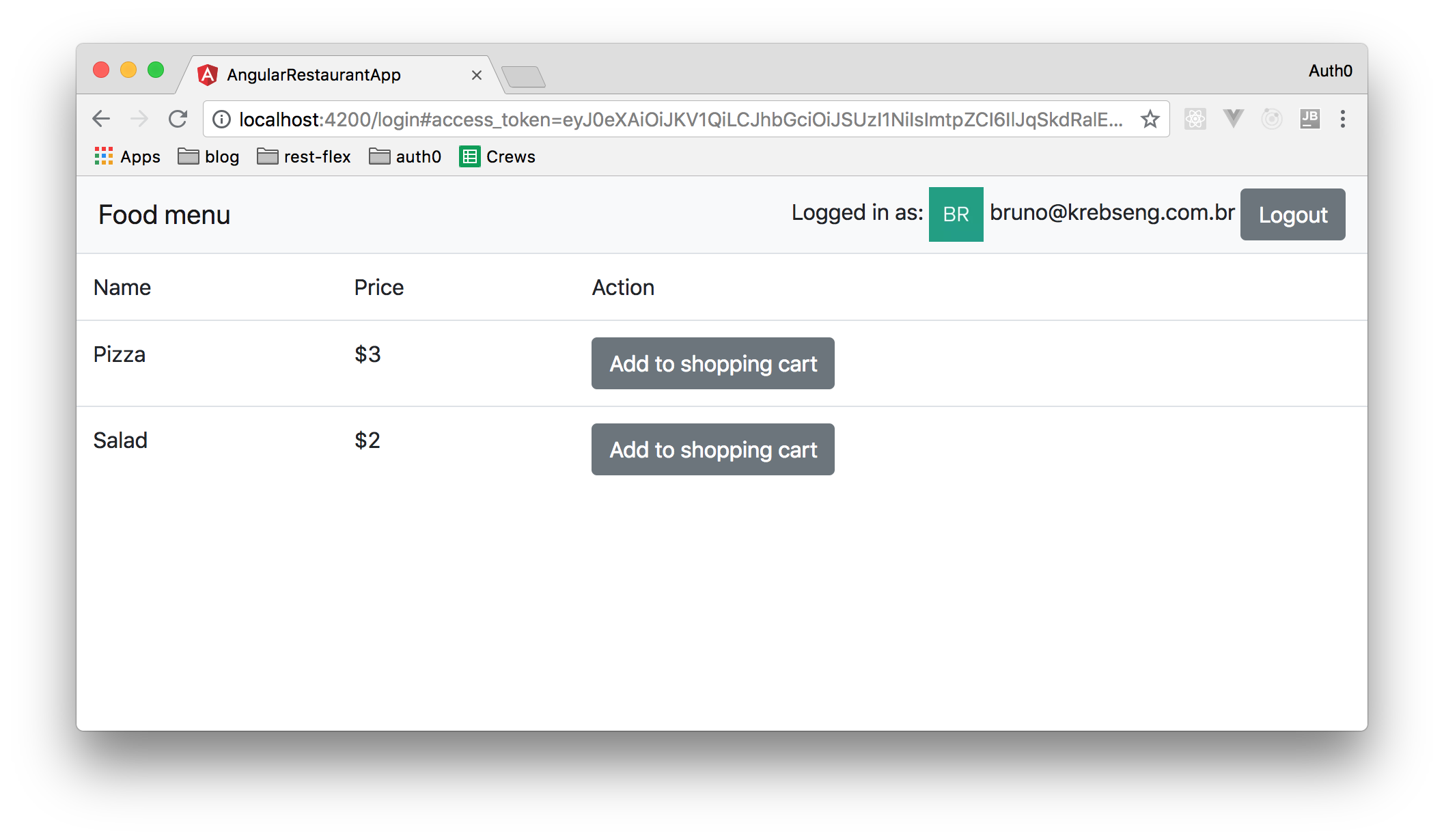
Task: Select the AngularRestaurantApp tab
Action: [314, 74]
